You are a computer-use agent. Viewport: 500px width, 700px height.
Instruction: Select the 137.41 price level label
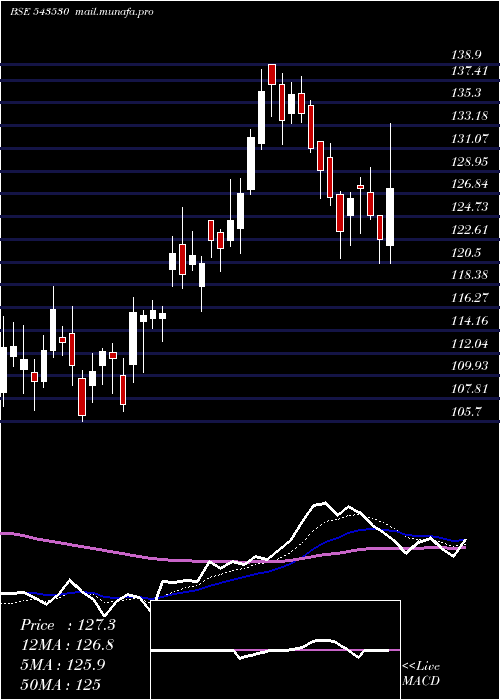pos(469,71)
